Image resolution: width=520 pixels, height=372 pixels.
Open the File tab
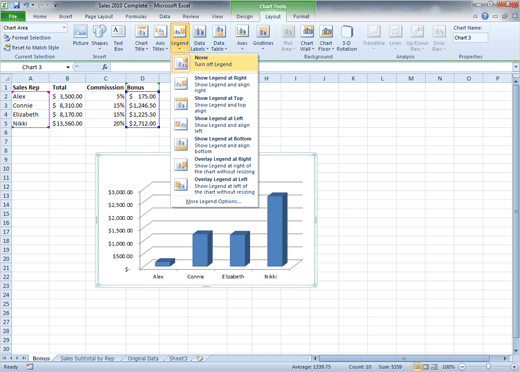pyautogui.click(x=13, y=16)
